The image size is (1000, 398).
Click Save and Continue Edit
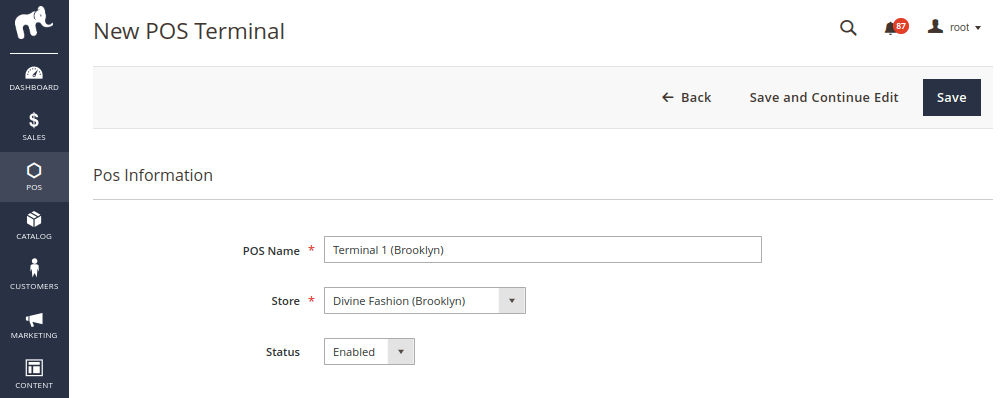[x=824, y=98]
